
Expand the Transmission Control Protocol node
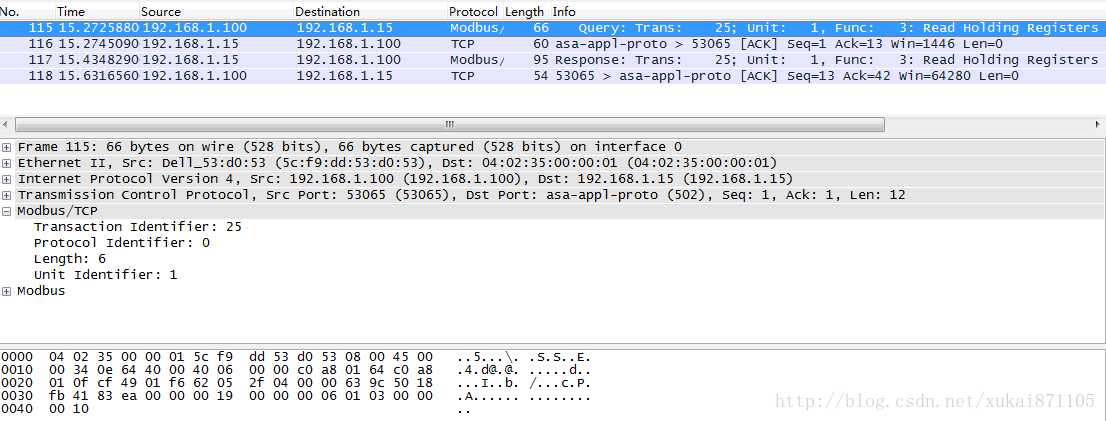click(7, 195)
